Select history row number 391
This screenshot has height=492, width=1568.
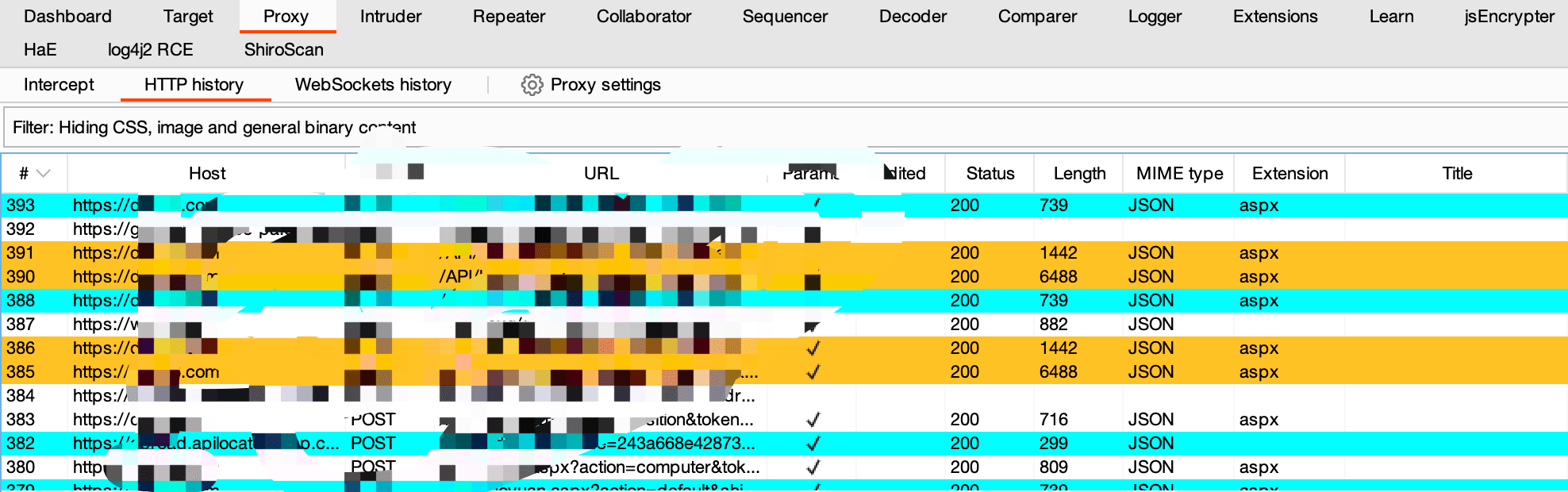[784, 252]
